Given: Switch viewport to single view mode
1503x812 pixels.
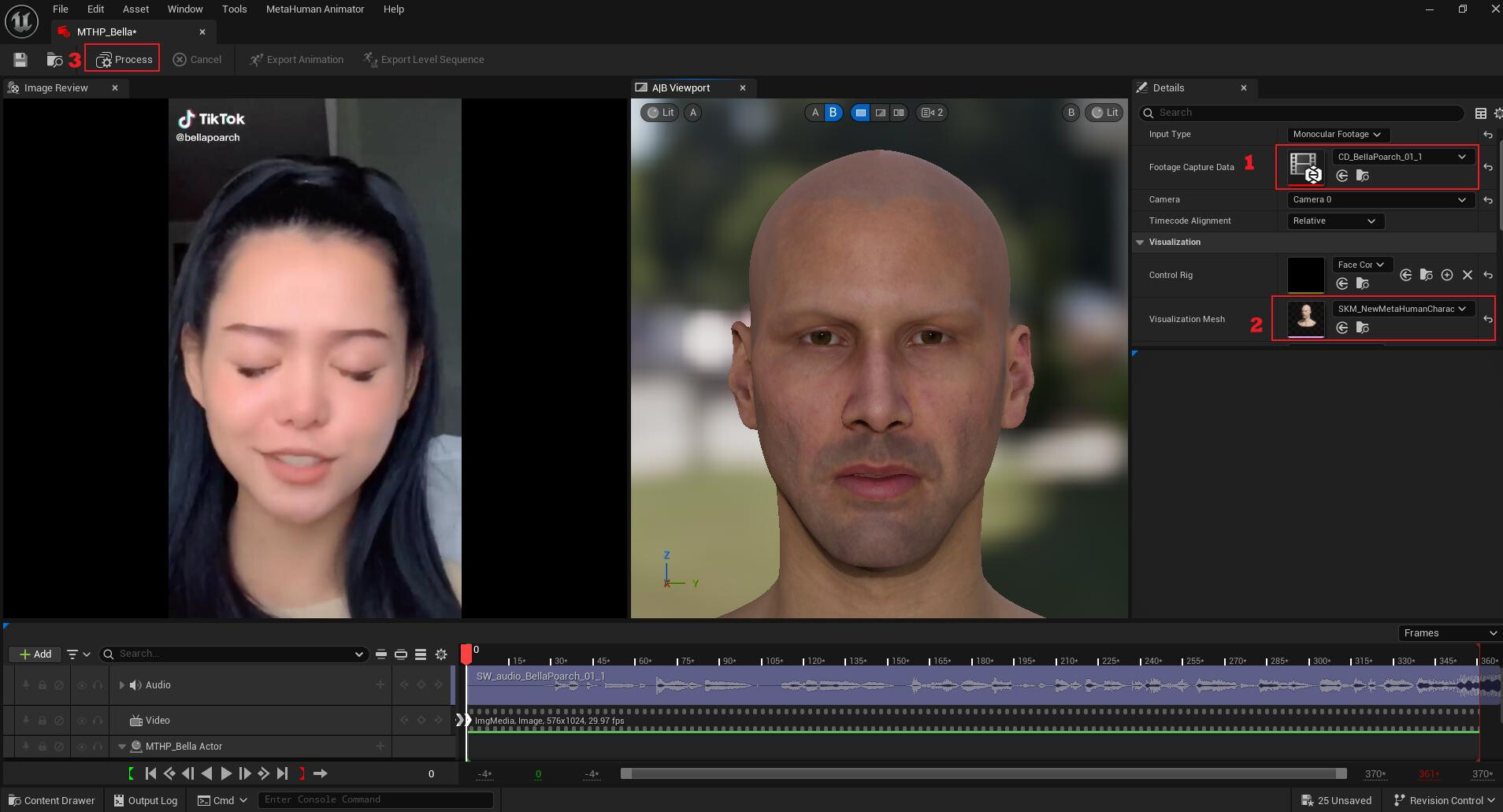Looking at the screenshot, I should pos(861,113).
